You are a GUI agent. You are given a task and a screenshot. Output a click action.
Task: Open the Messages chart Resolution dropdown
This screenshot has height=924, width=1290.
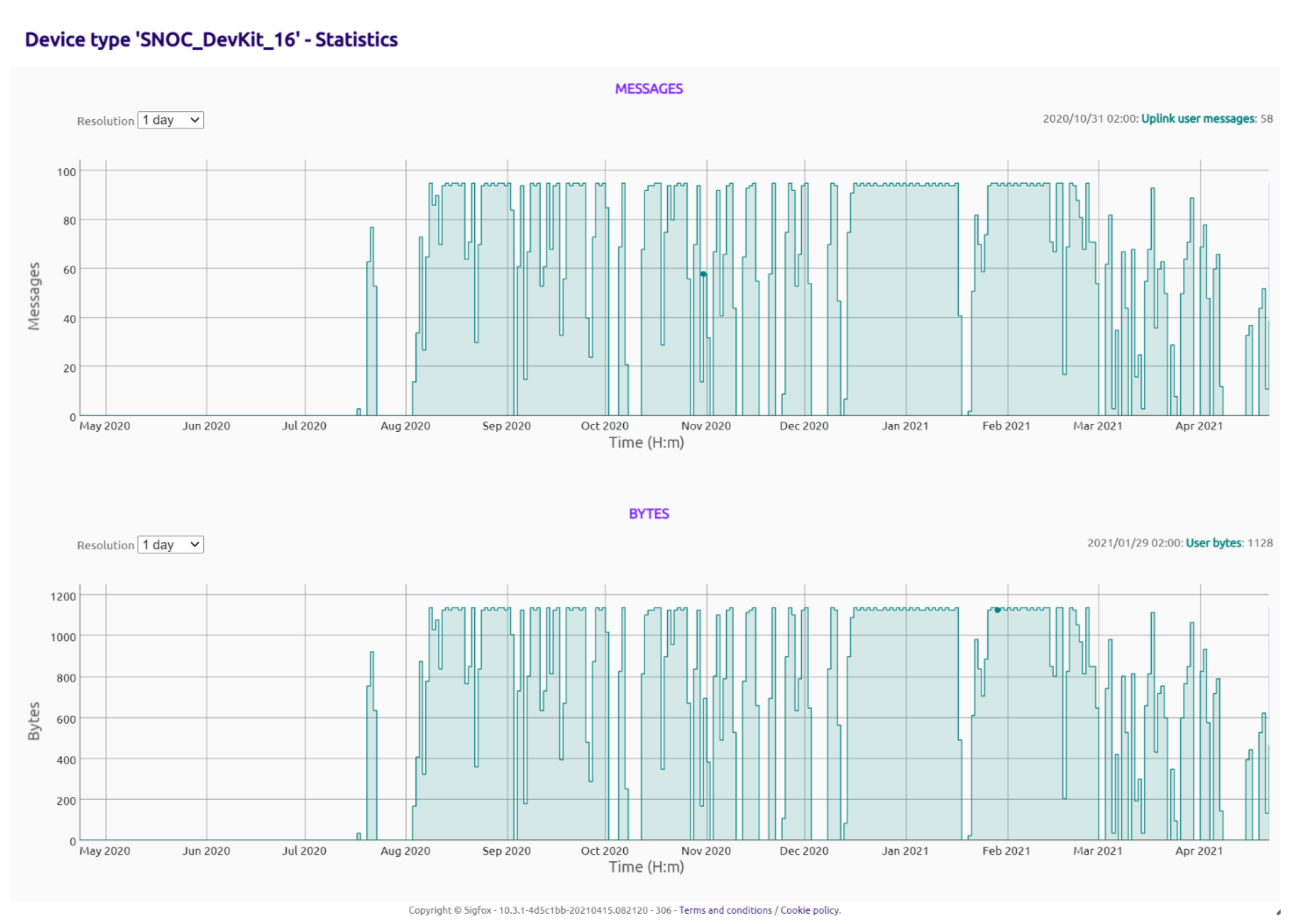pos(170,120)
